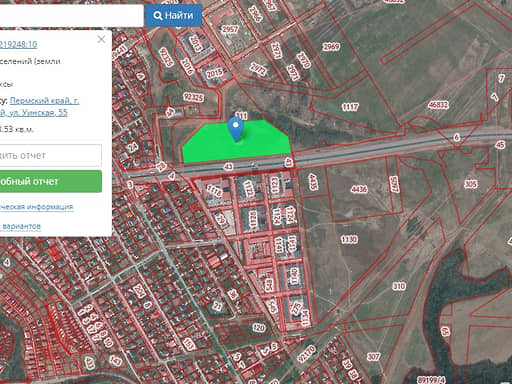Open the информация link in popup
512x384 pixels.
36,207
